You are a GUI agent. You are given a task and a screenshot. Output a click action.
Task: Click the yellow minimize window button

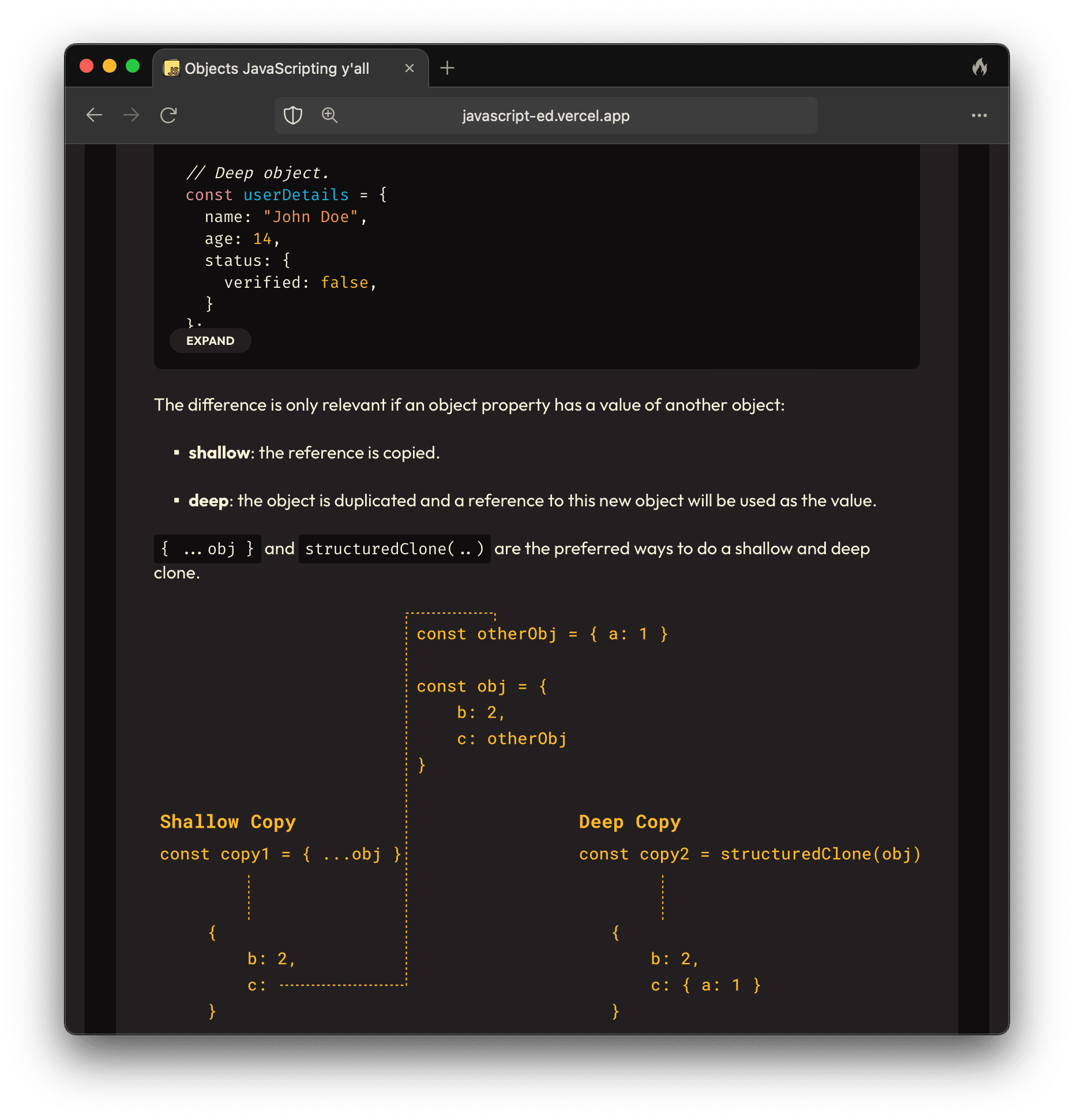point(110,66)
